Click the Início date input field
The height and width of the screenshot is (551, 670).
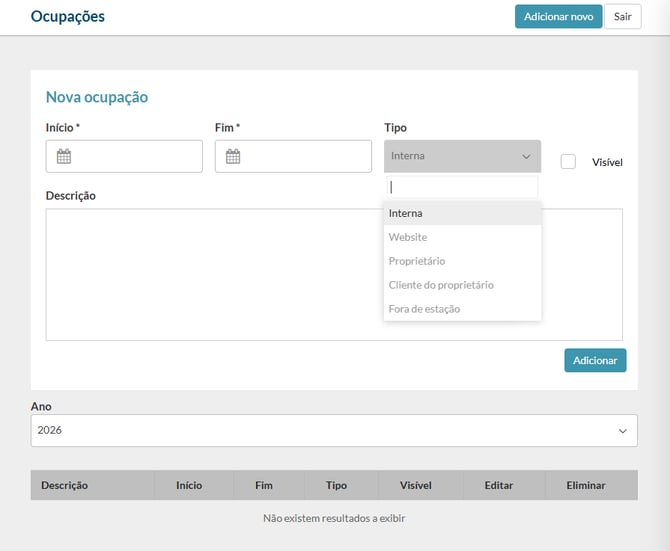pyautogui.click(x=124, y=156)
